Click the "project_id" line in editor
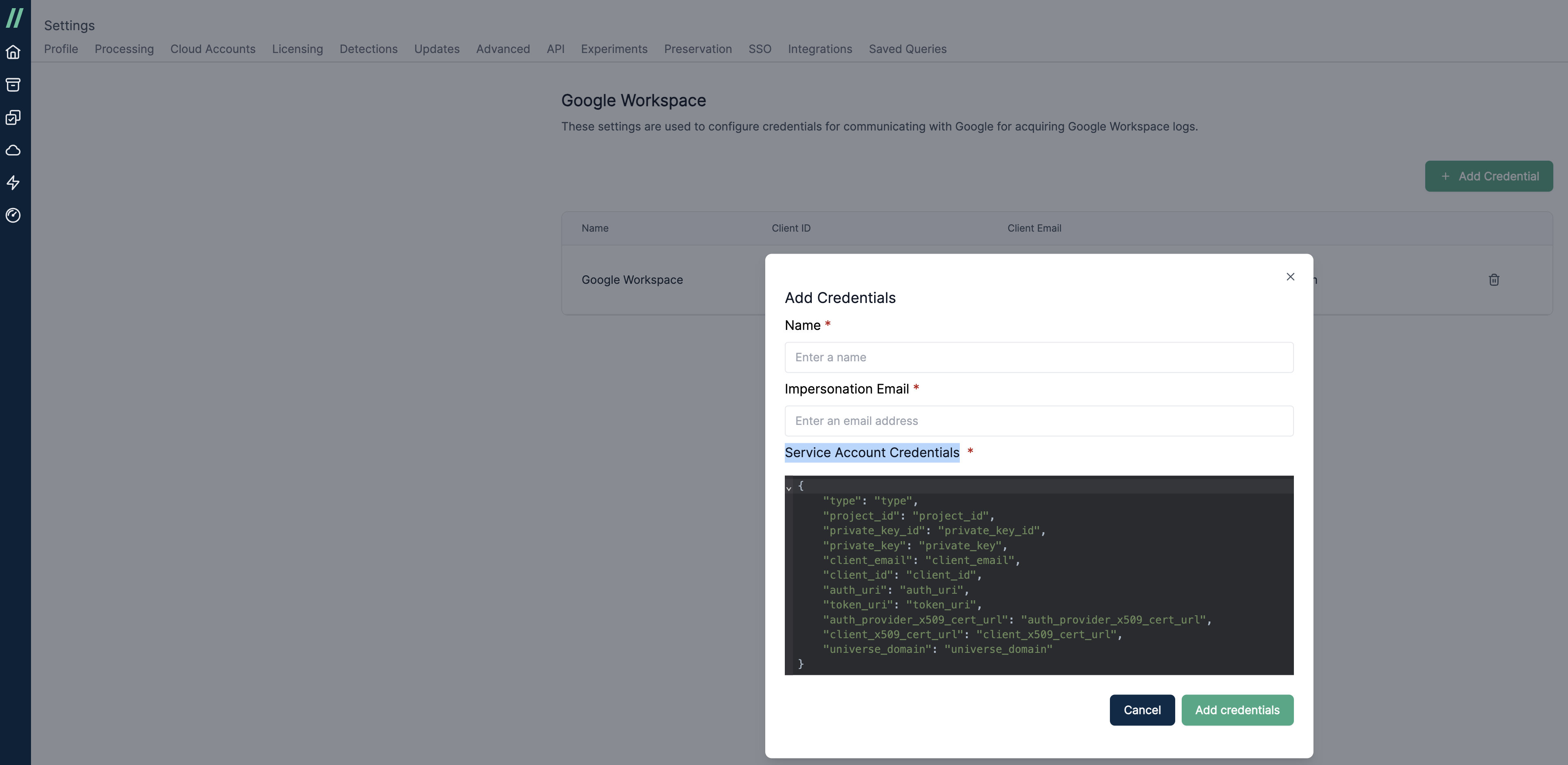The height and width of the screenshot is (765, 1568). pyautogui.click(x=909, y=516)
